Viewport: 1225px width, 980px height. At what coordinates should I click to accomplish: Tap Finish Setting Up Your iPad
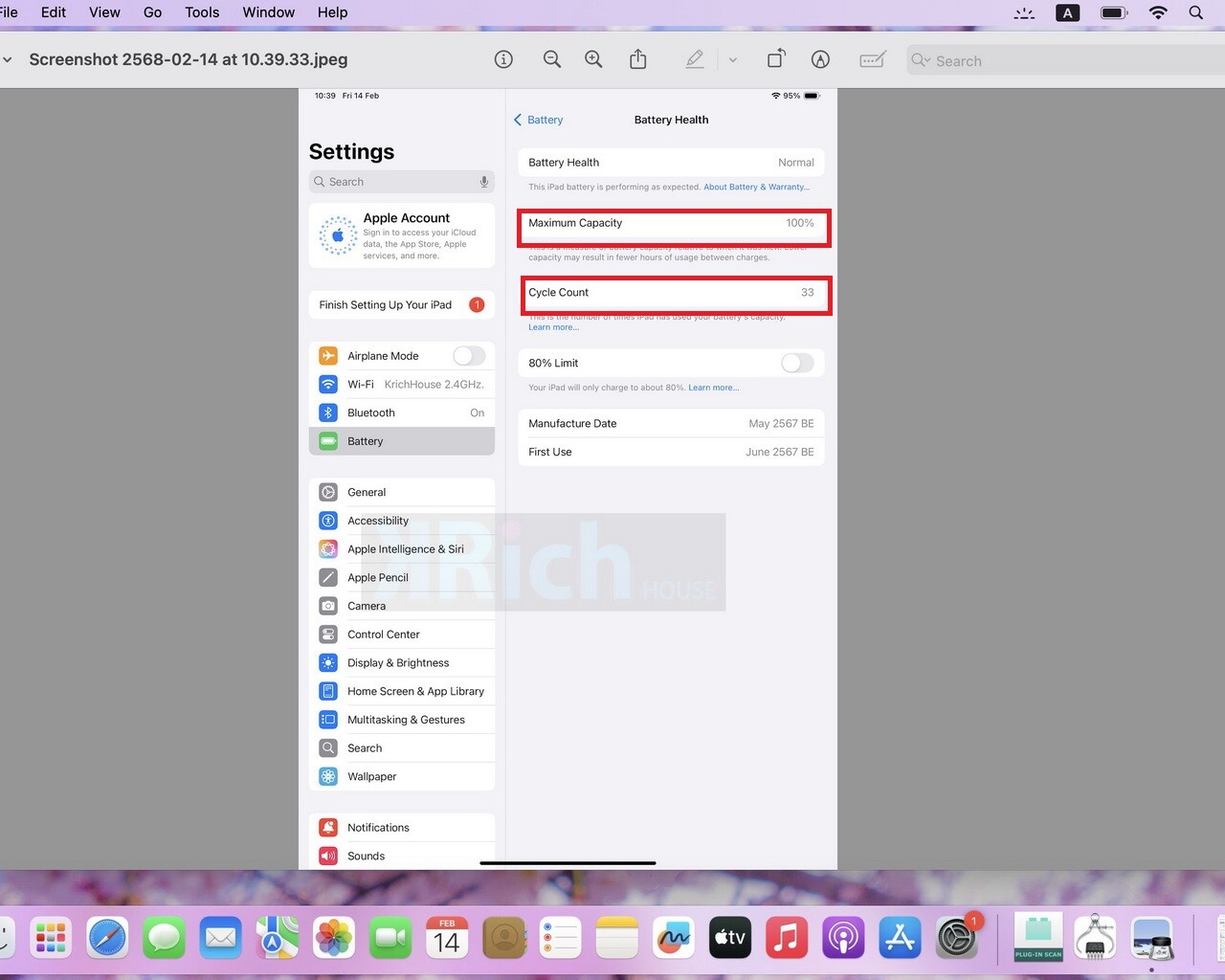click(402, 304)
